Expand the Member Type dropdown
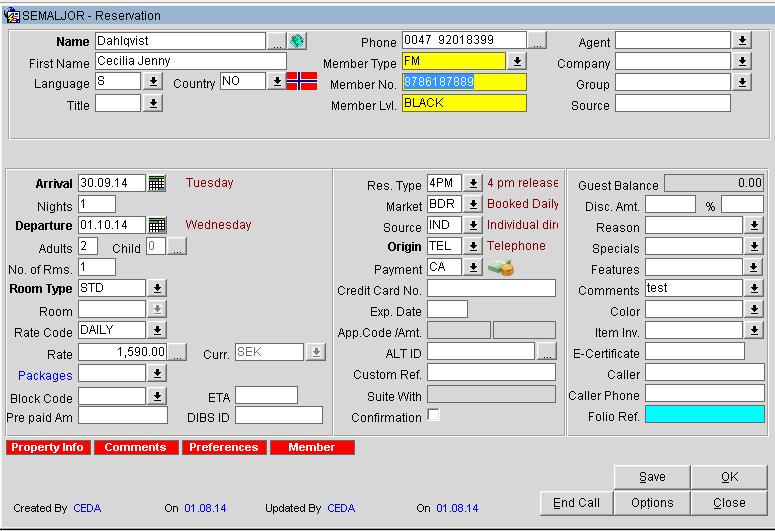Screen dimensions: 775x531 point(517,61)
